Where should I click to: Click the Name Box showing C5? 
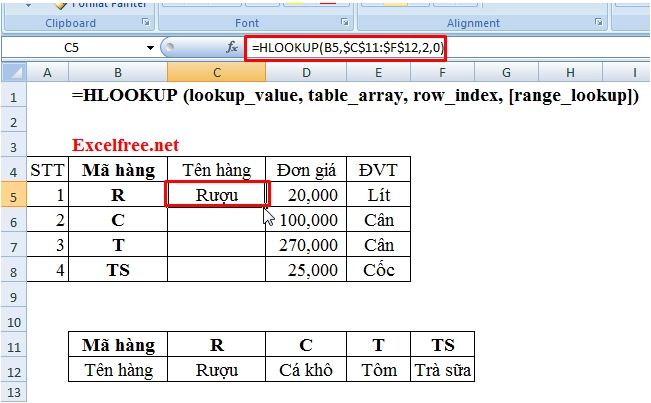point(75,47)
